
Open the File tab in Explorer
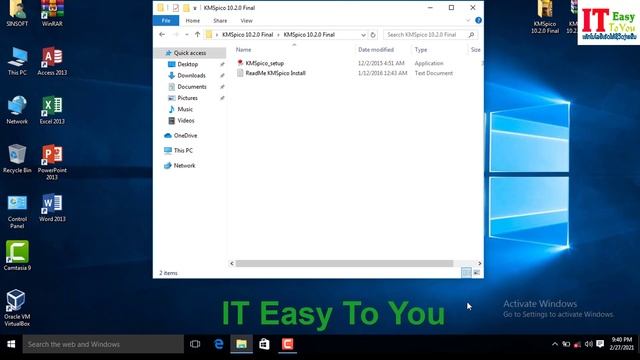166,20
